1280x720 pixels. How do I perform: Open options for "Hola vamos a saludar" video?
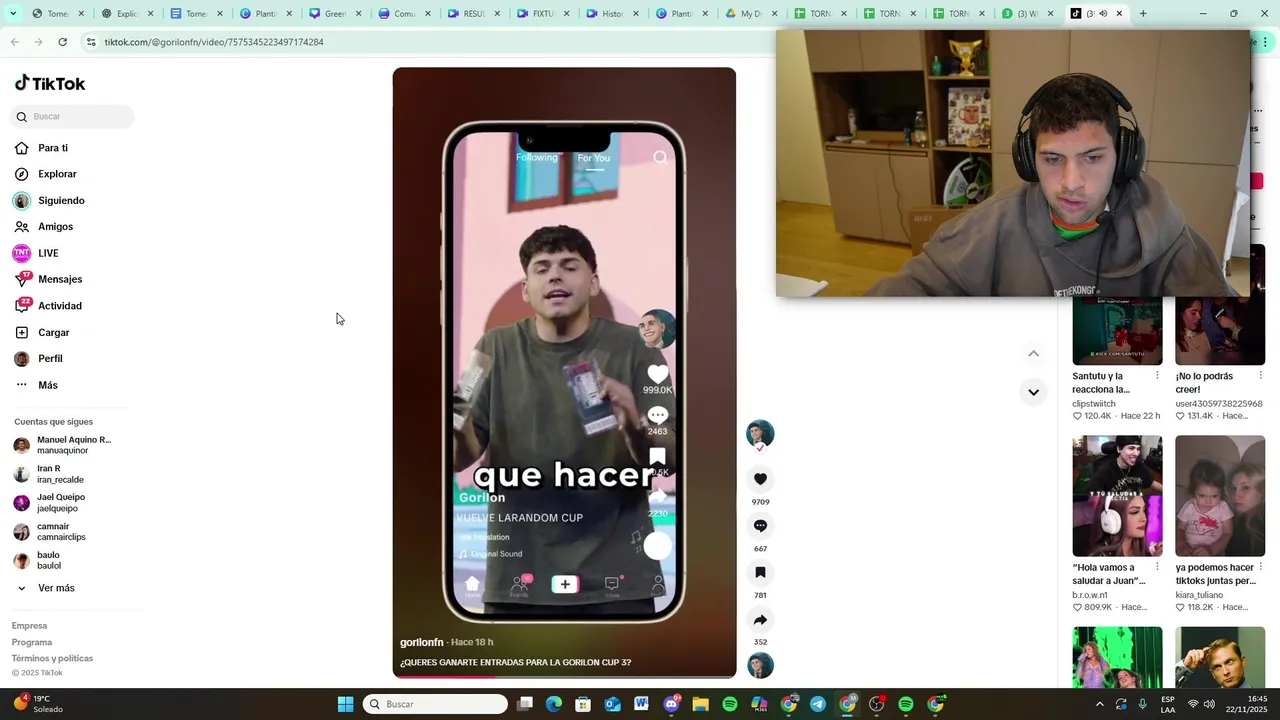click(x=1157, y=566)
